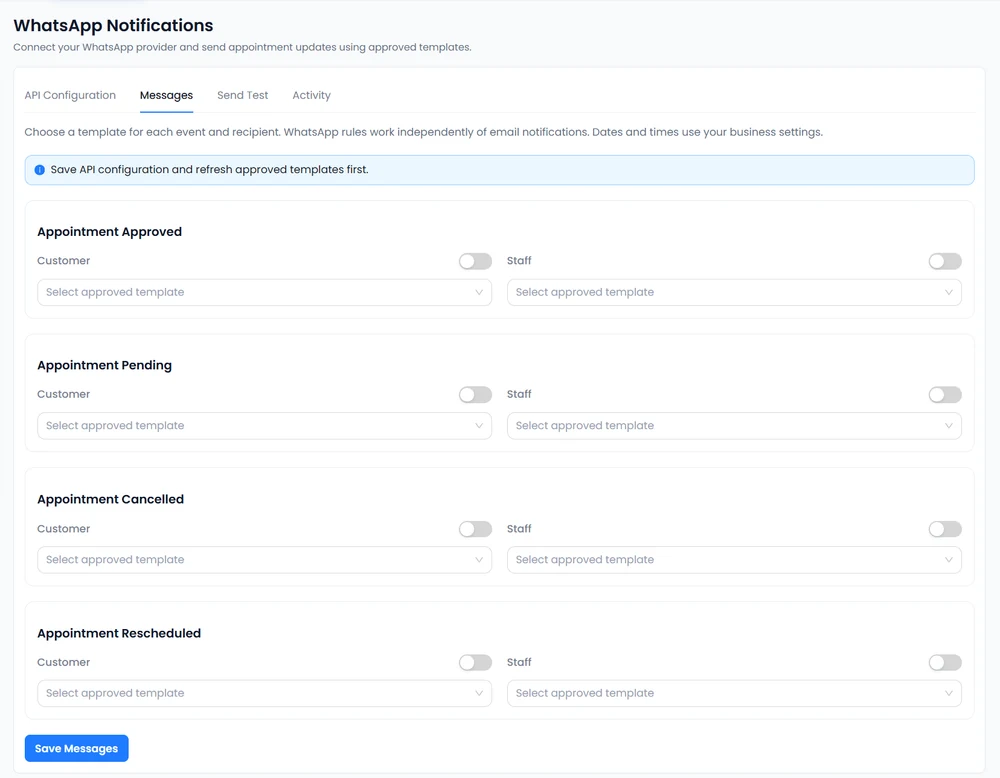Open Customer template dropdown under Appointment Approved
1000x778 pixels.
[265, 292]
